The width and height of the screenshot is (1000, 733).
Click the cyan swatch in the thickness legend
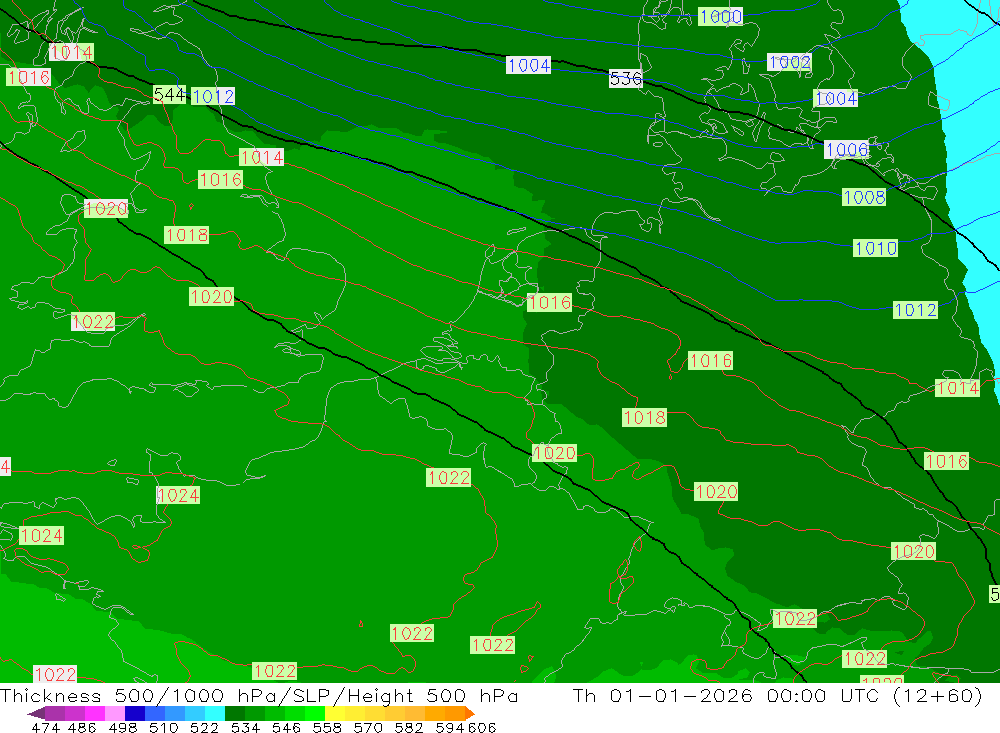pyautogui.click(x=215, y=713)
